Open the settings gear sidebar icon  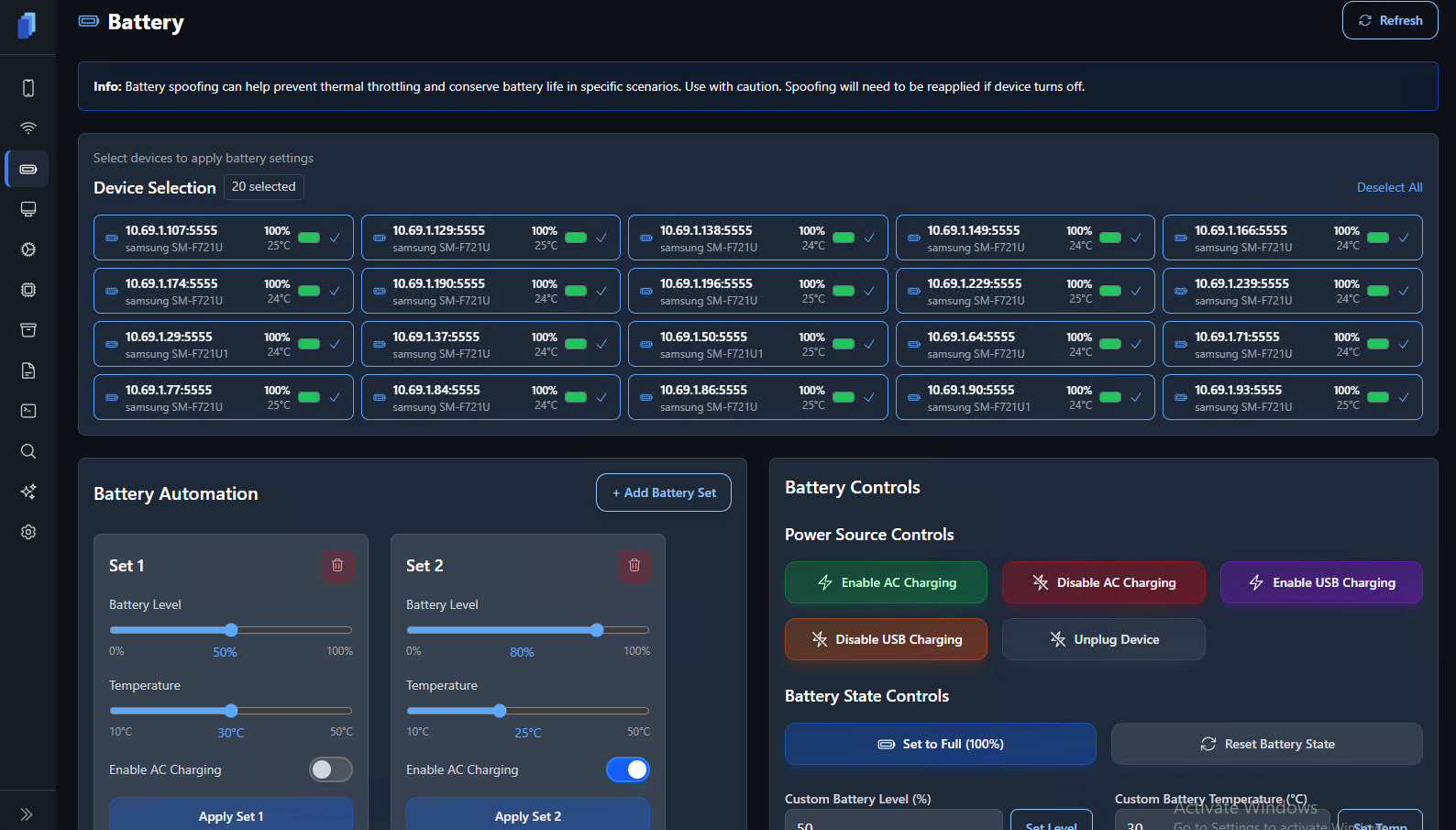coord(28,532)
